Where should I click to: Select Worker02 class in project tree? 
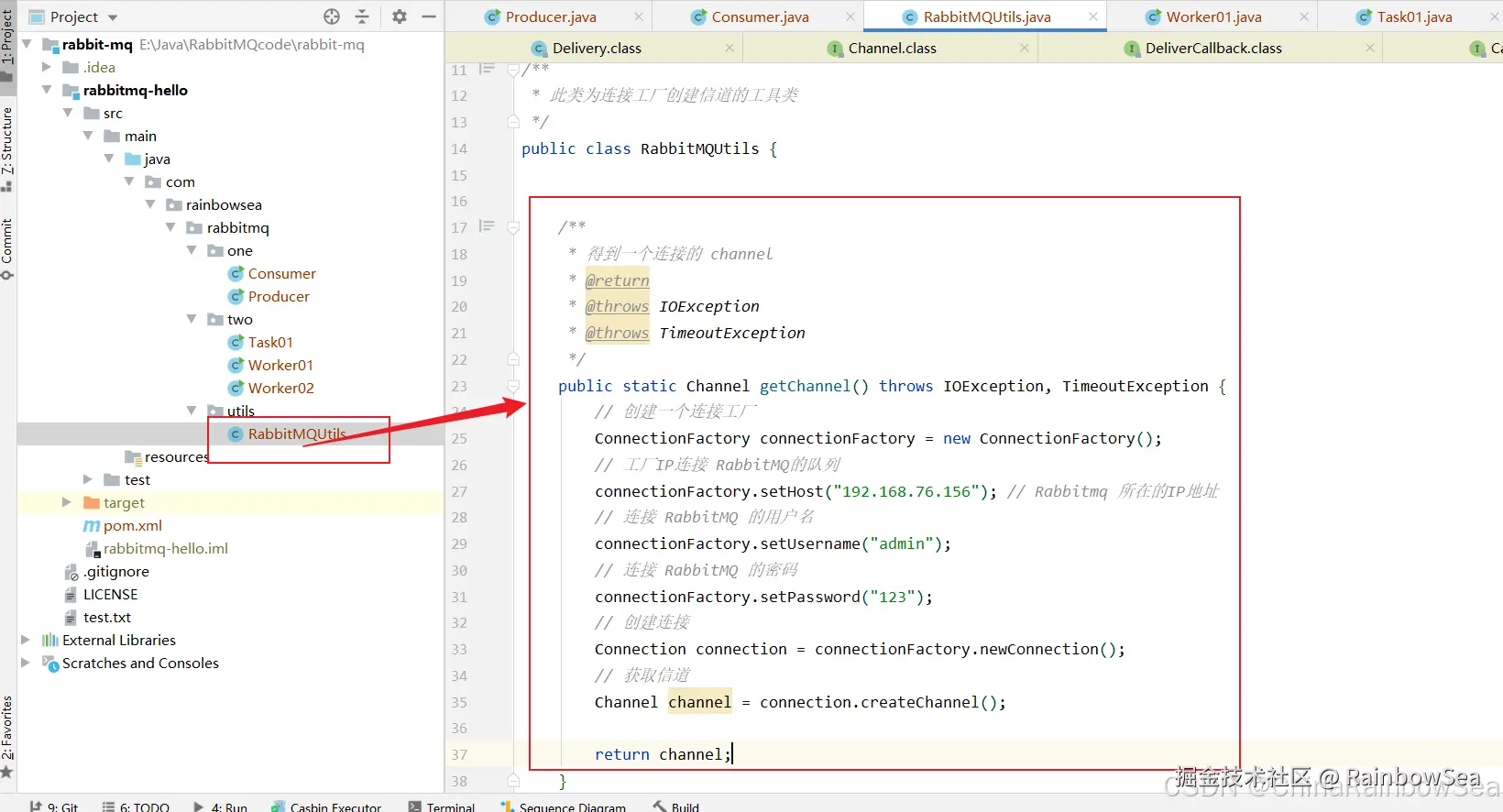[x=280, y=389]
